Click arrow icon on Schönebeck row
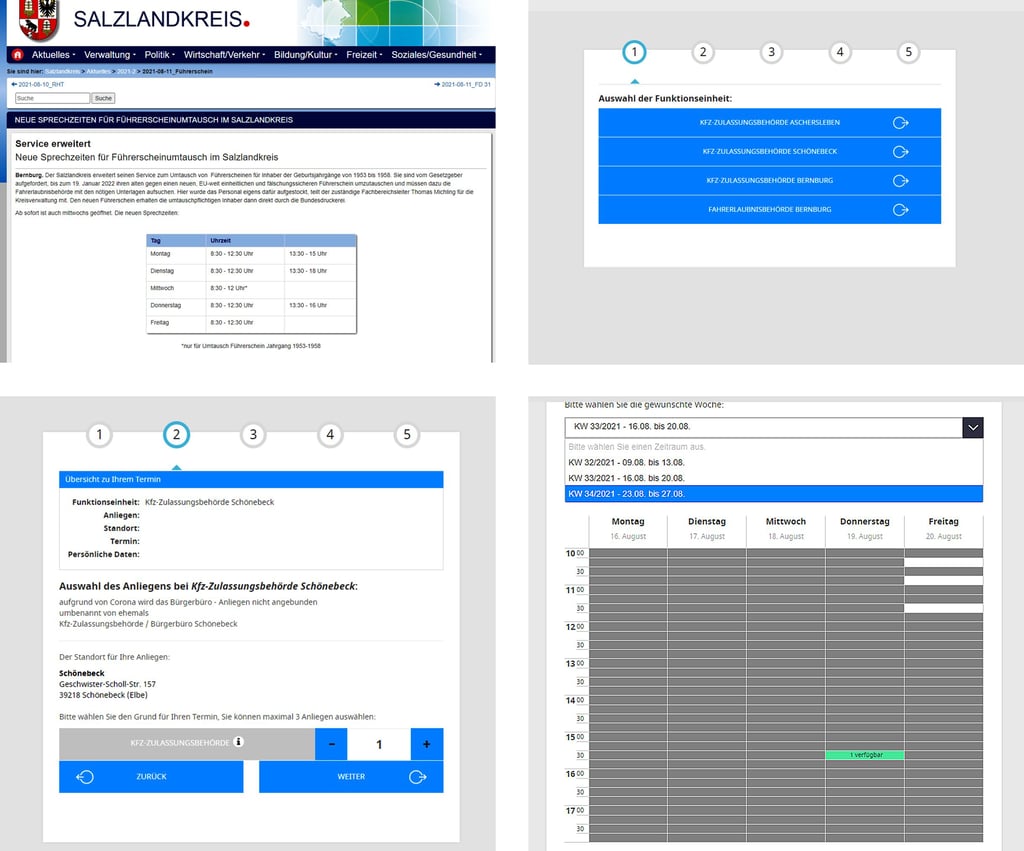1024x851 pixels. (901, 152)
